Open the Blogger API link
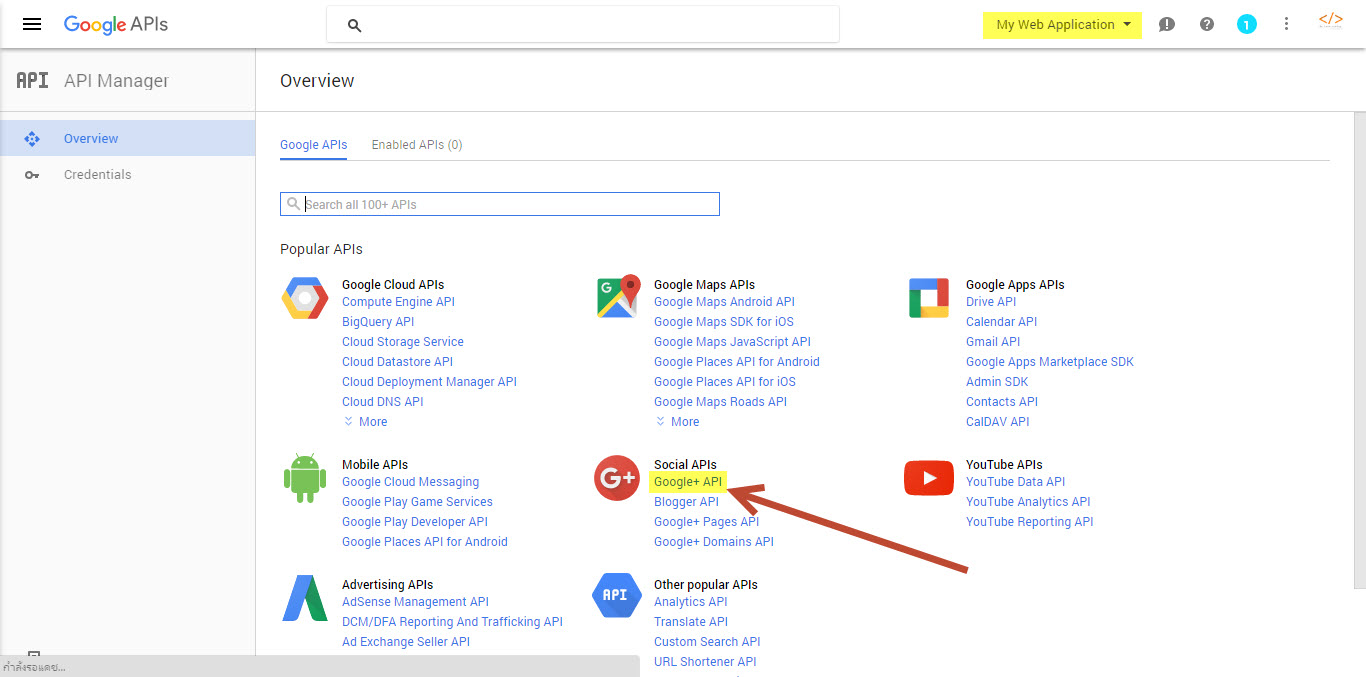The image size is (1366, 677). pyautogui.click(x=686, y=502)
